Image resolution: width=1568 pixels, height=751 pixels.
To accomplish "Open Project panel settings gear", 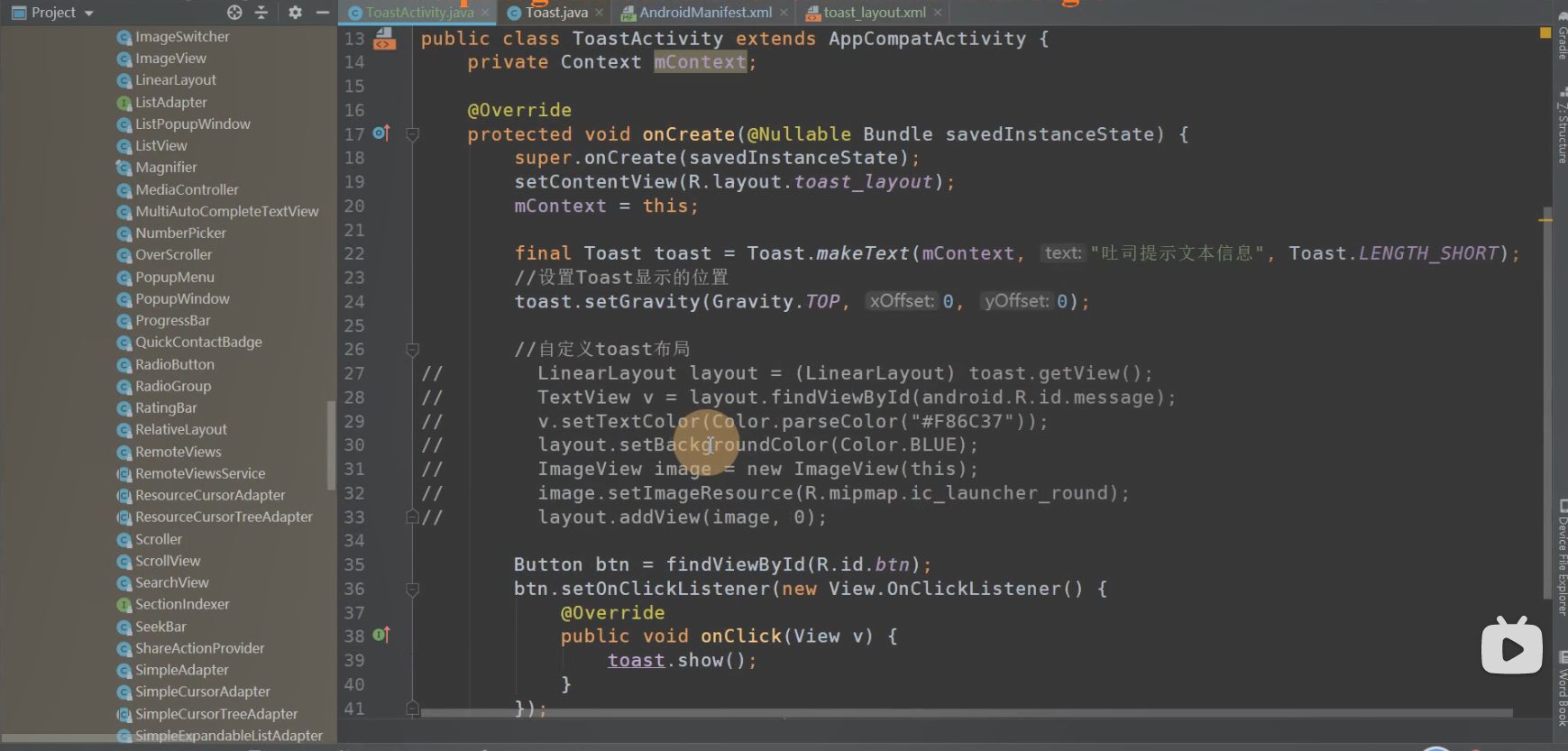I will point(295,13).
